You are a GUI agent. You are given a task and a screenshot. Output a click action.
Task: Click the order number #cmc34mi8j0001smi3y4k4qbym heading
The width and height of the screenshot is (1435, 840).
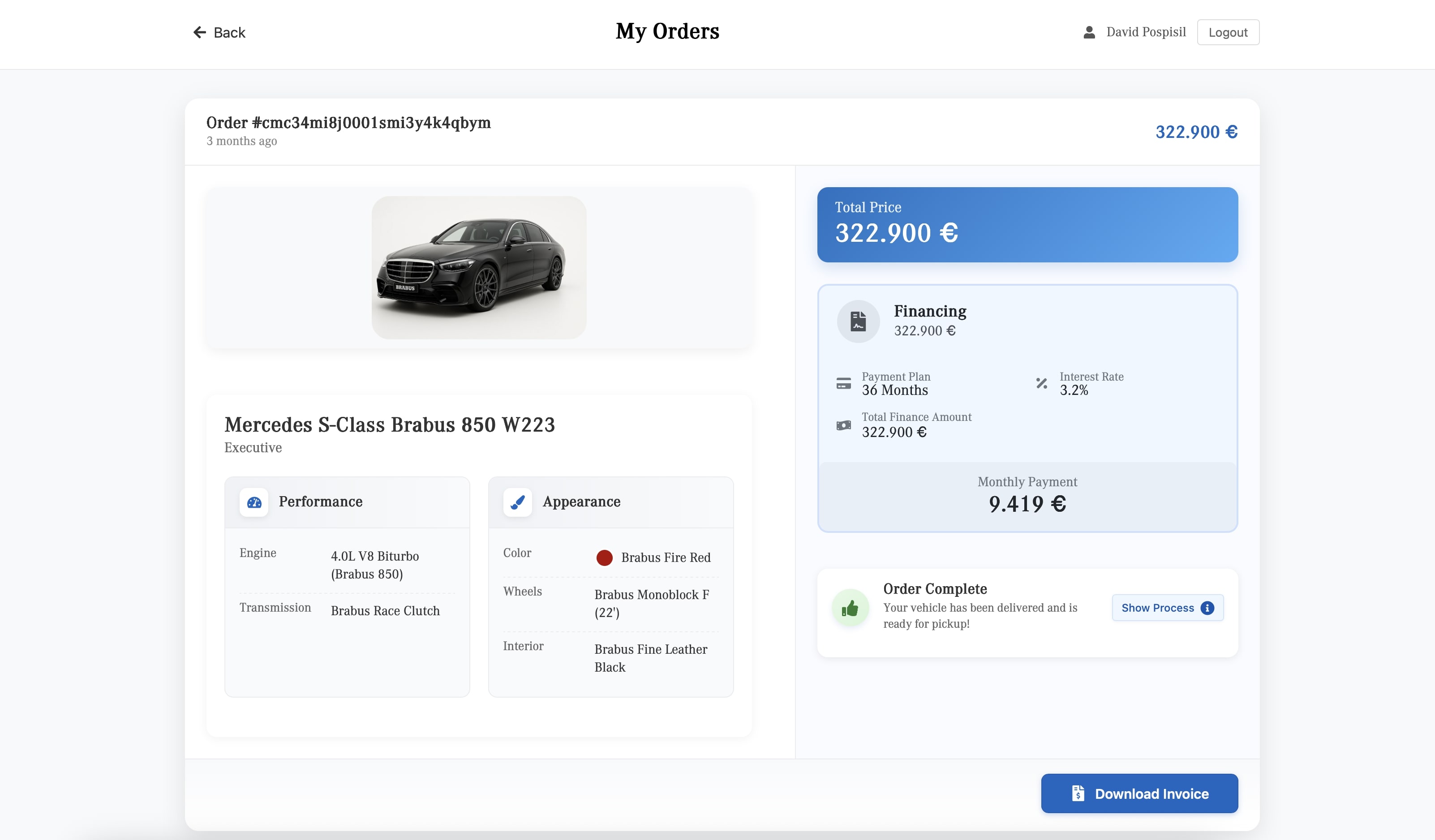348,123
